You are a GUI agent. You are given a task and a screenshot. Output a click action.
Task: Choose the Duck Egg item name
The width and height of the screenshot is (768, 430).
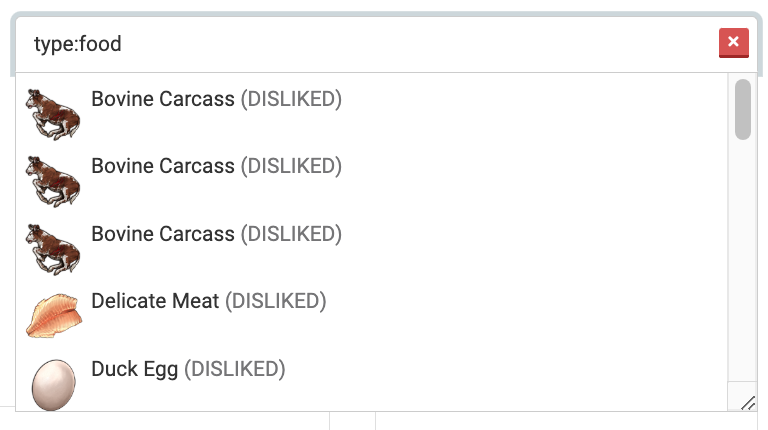click(x=134, y=369)
